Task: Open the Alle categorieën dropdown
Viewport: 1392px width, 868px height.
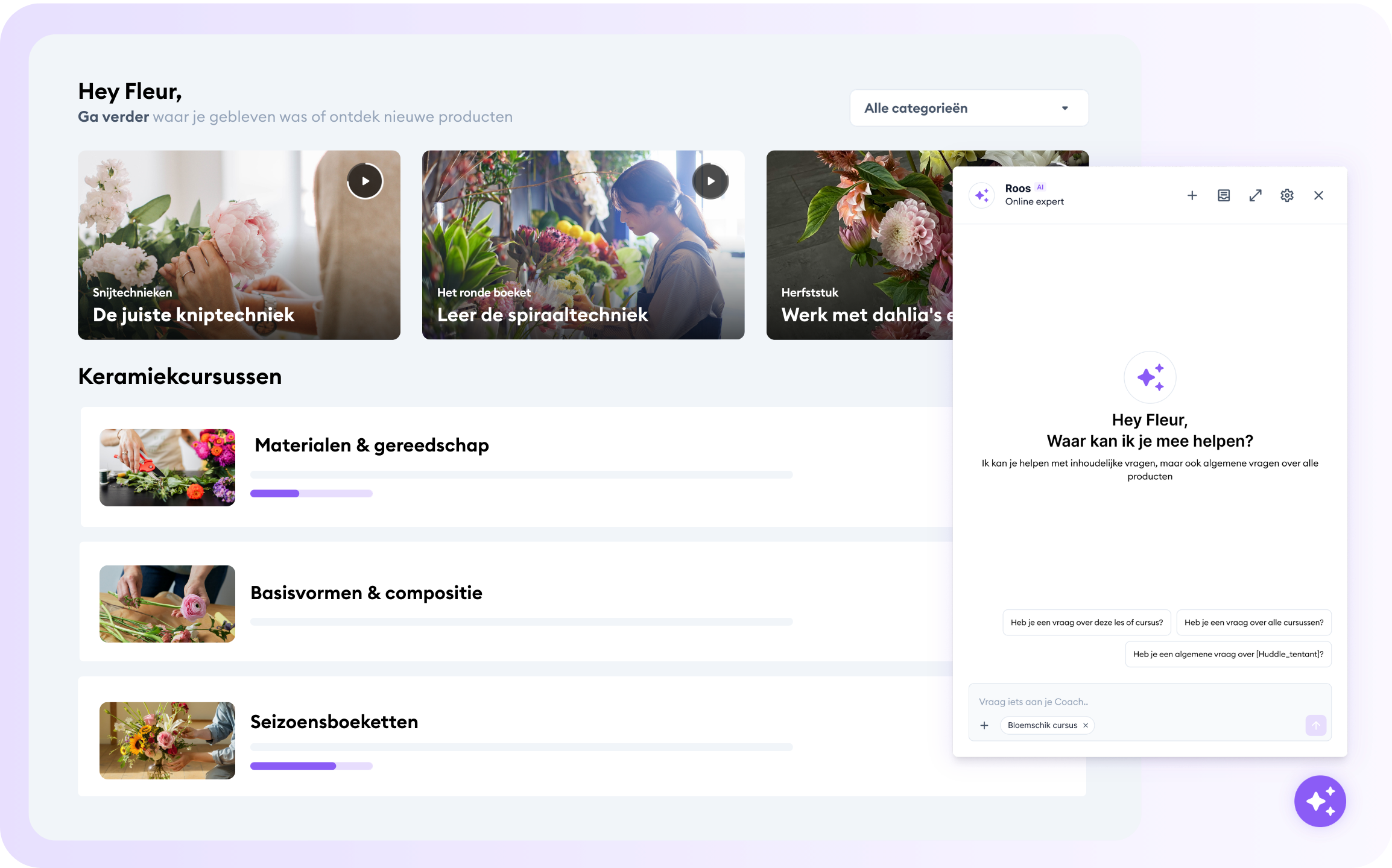Action: [x=969, y=108]
